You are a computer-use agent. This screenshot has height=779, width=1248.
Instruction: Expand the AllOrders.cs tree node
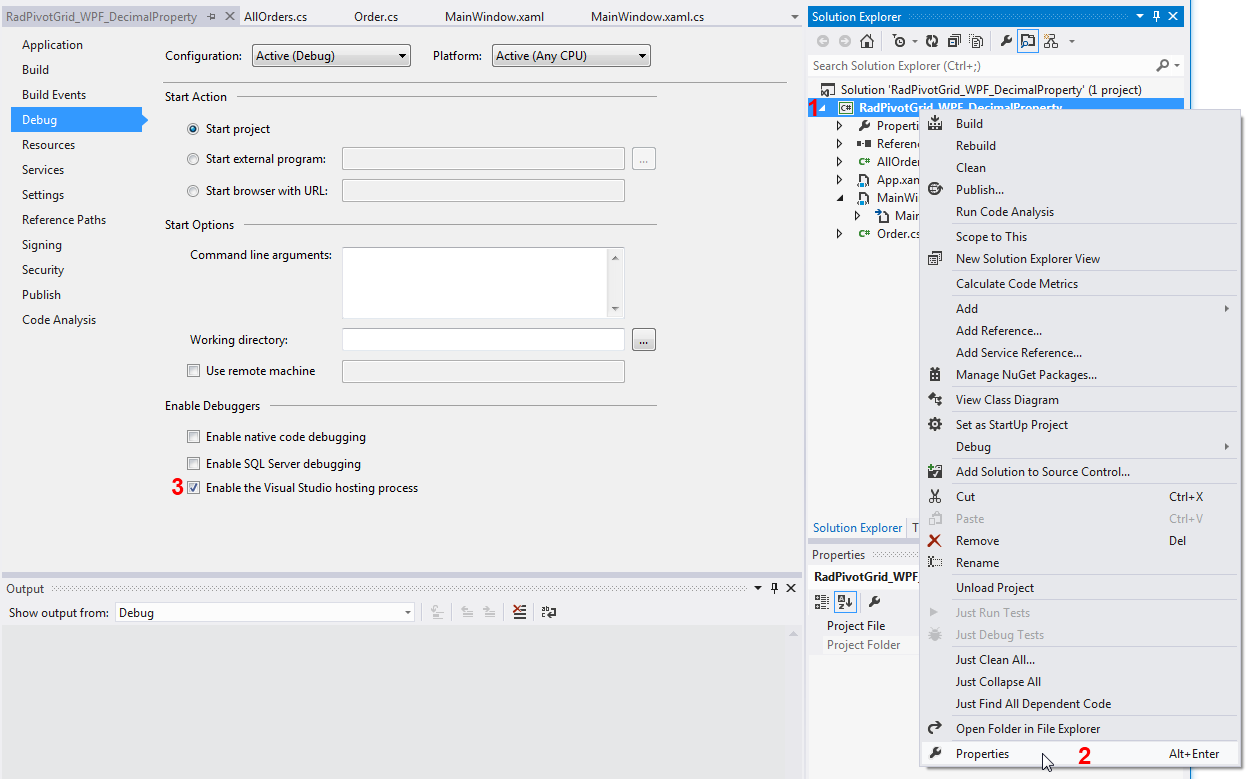pos(840,162)
